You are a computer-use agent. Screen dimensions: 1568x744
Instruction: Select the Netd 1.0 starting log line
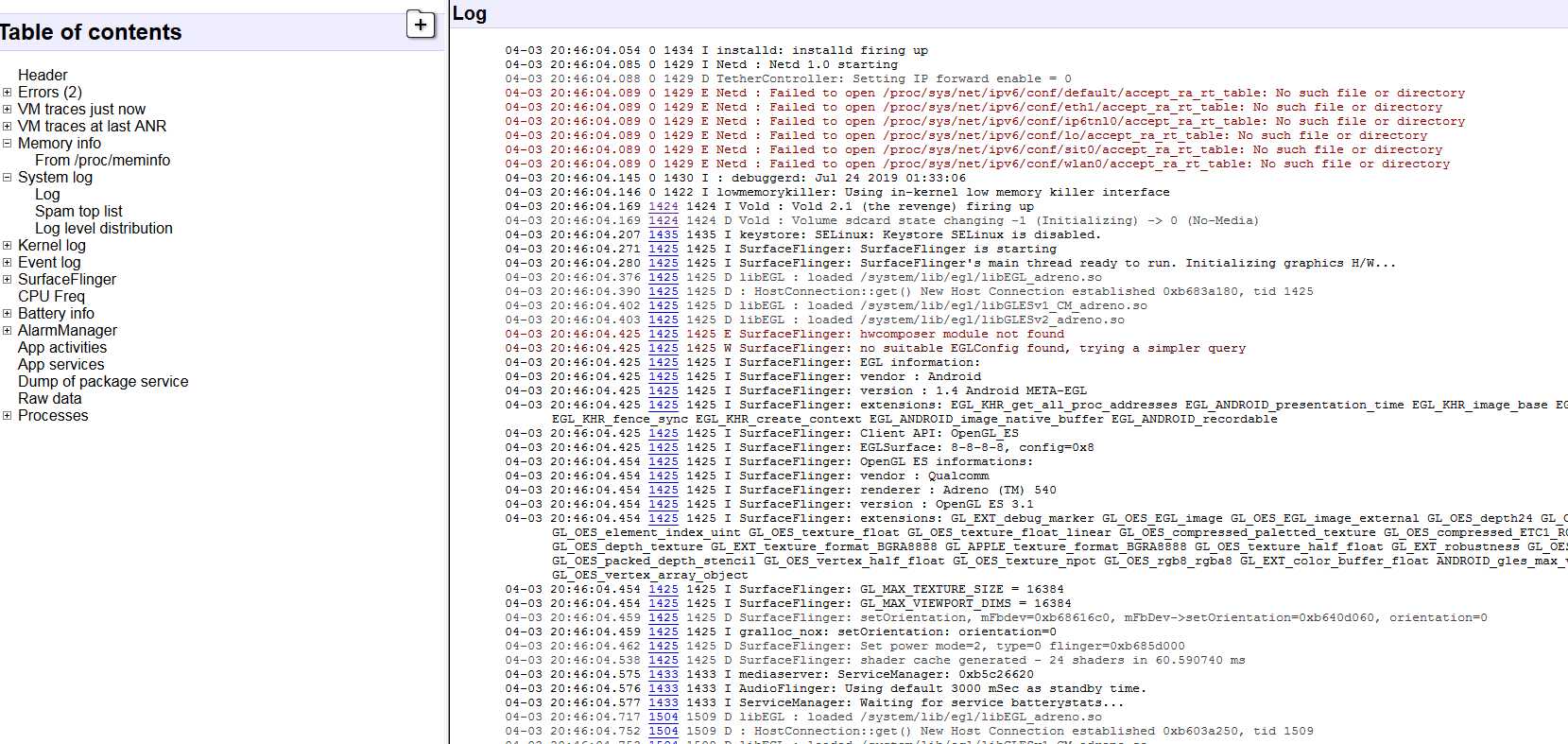(x=701, y=64)
